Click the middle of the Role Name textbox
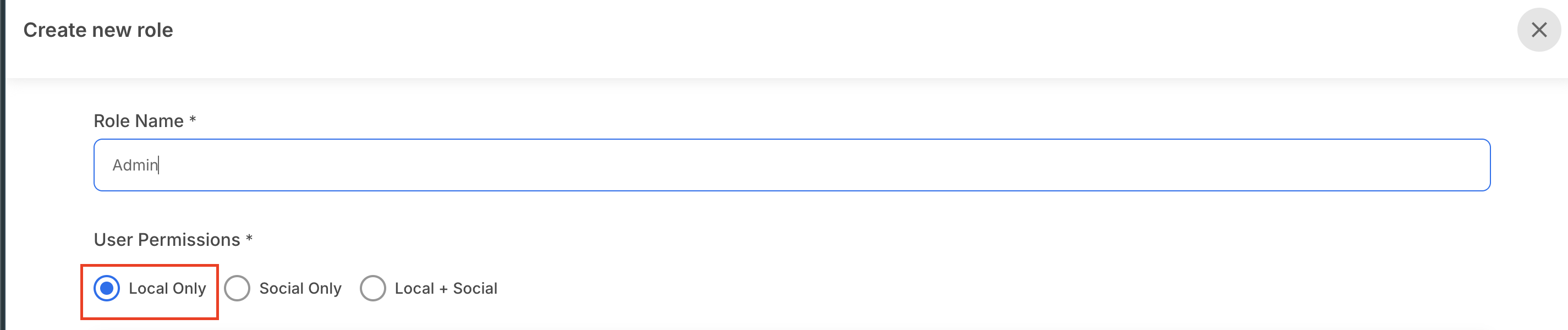Viewport: 1568px width, 330px height. click(791, 165)
